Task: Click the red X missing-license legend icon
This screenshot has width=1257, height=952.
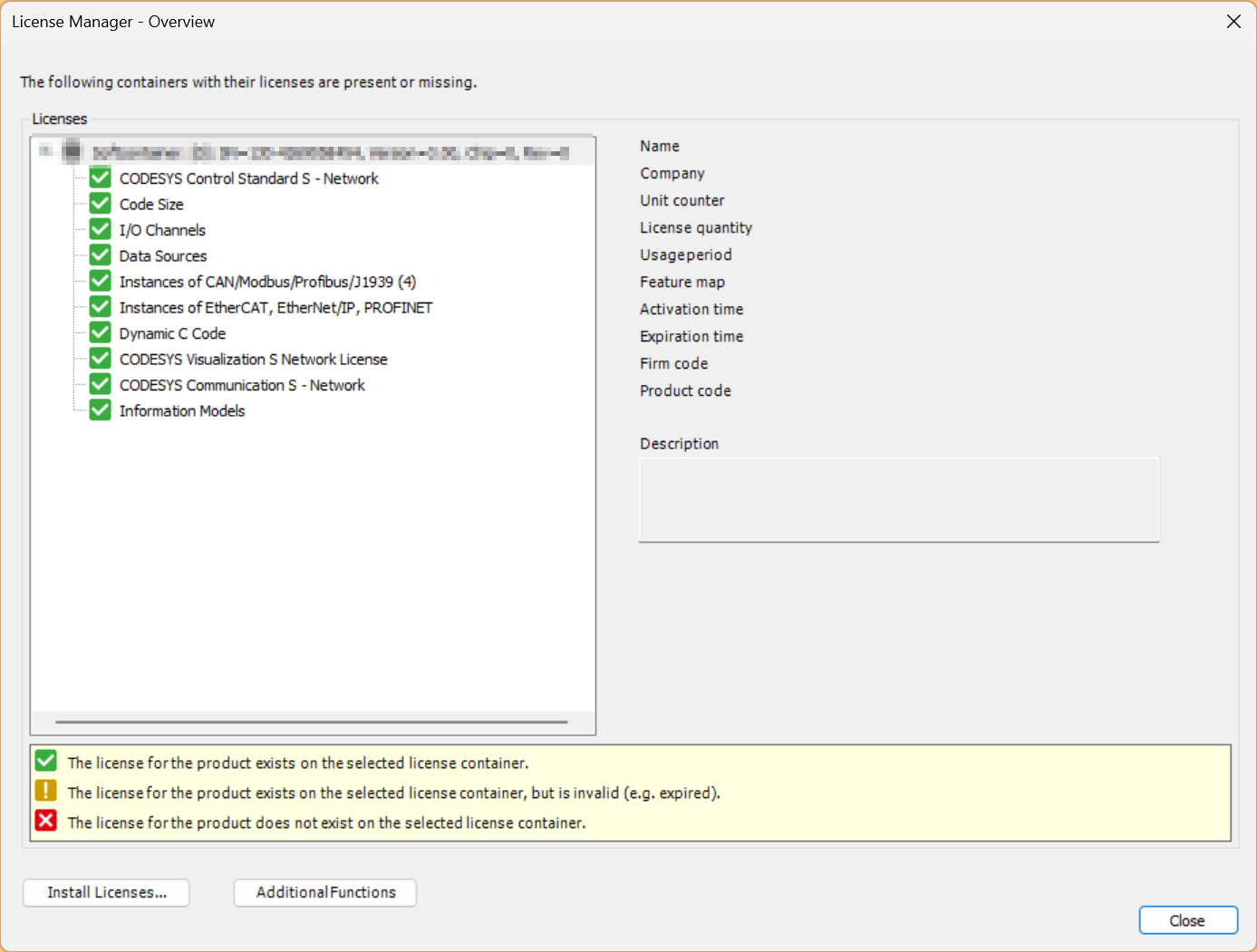Action: click(45, 821)
